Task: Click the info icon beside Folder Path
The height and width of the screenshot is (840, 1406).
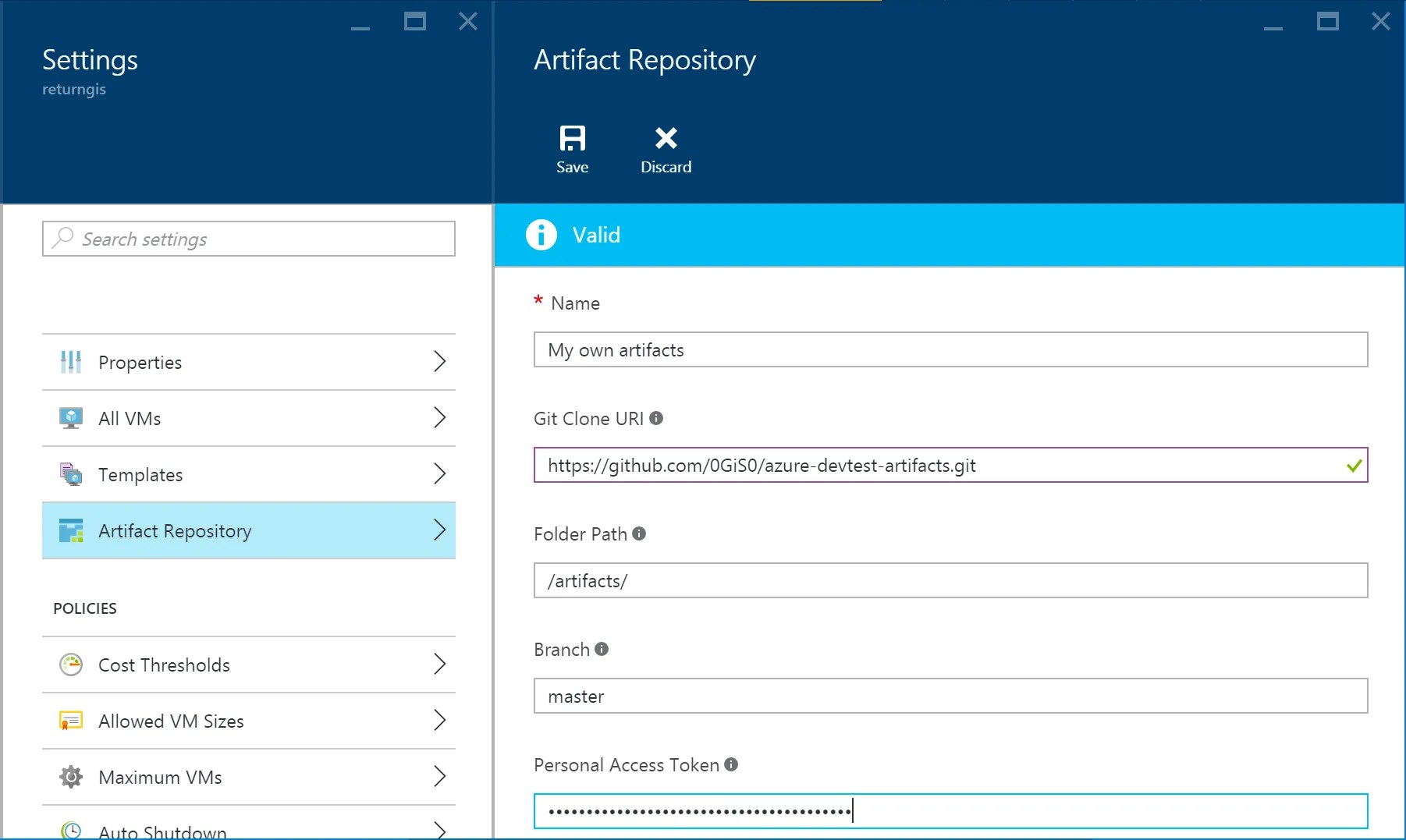Action: 639,533
